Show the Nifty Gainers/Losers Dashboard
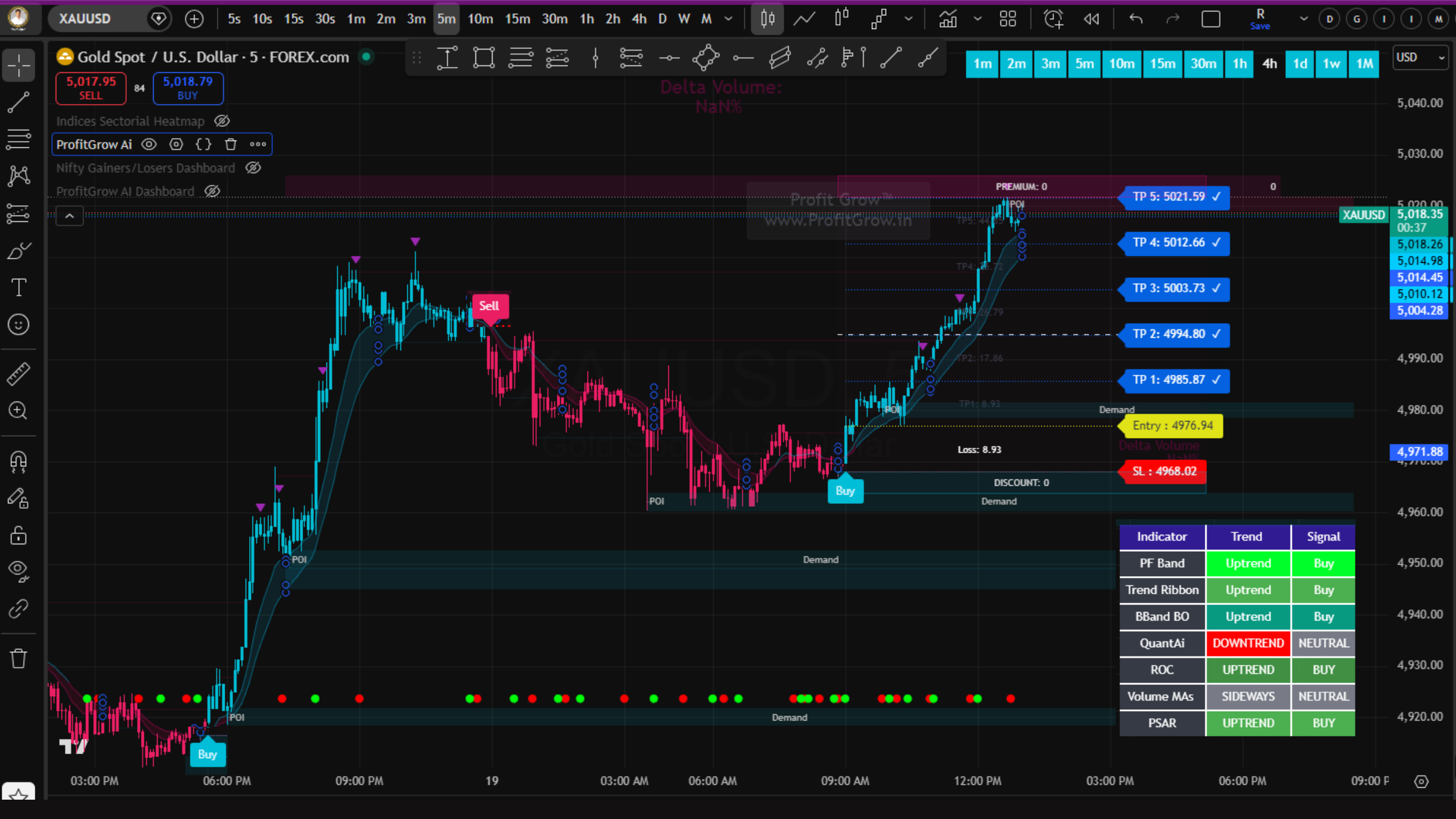 (253, 168)
